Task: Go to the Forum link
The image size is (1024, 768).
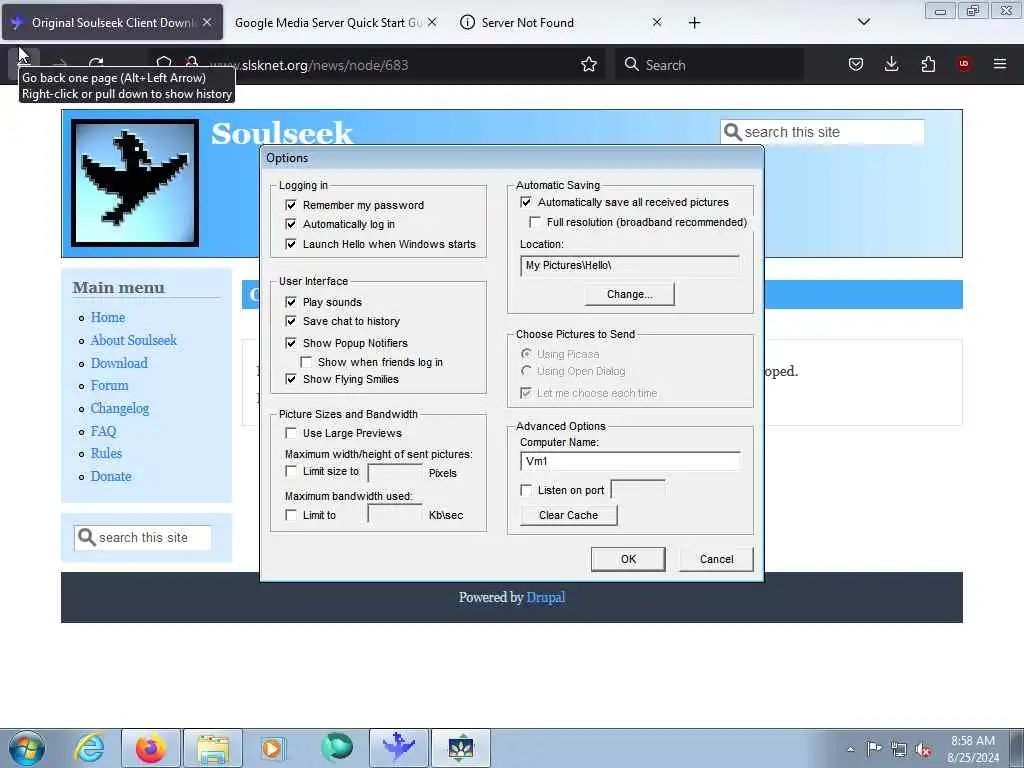Action: (109, 385)
